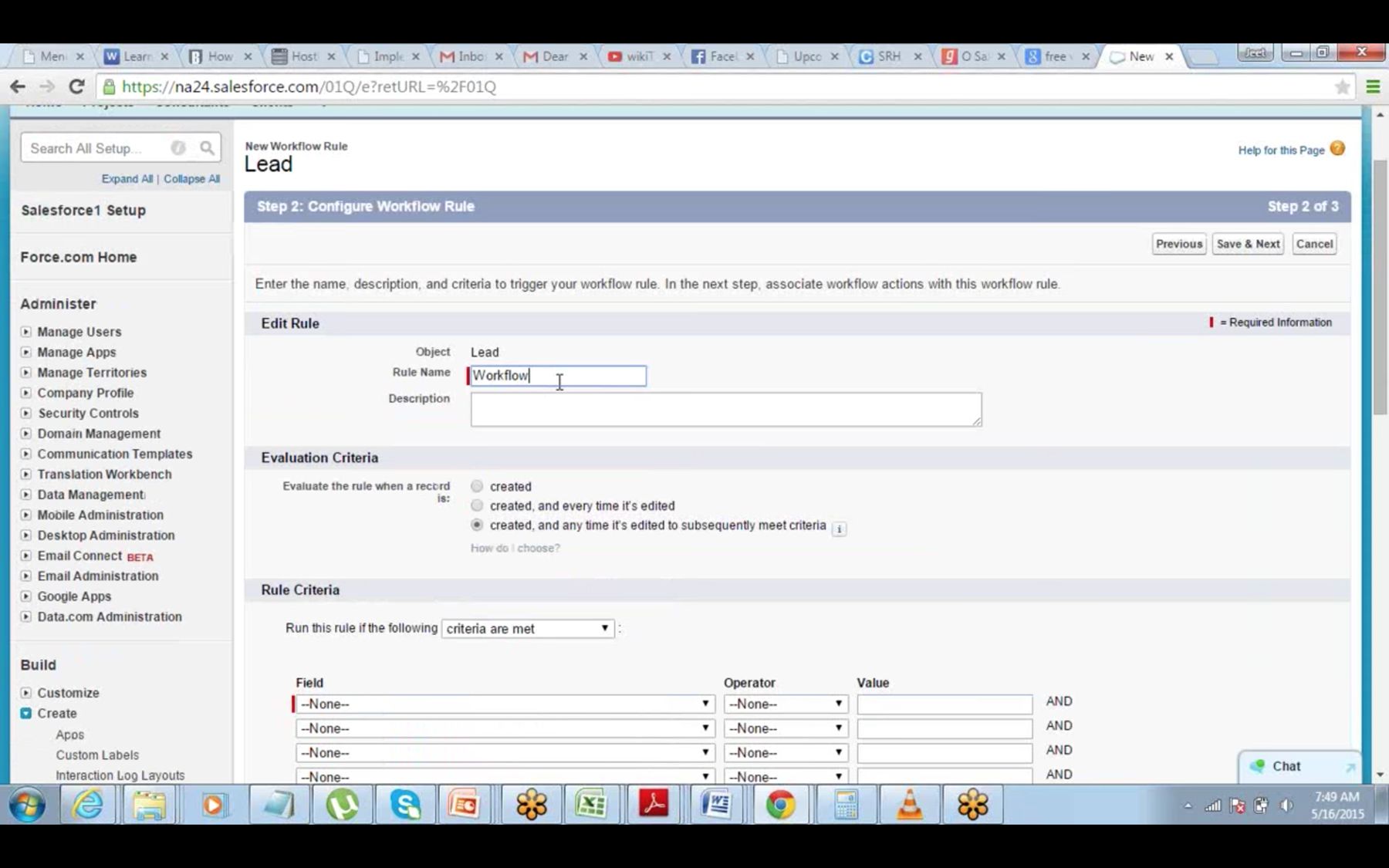
Task: Collapse the Create node under Build
Action: pos(26,714)
